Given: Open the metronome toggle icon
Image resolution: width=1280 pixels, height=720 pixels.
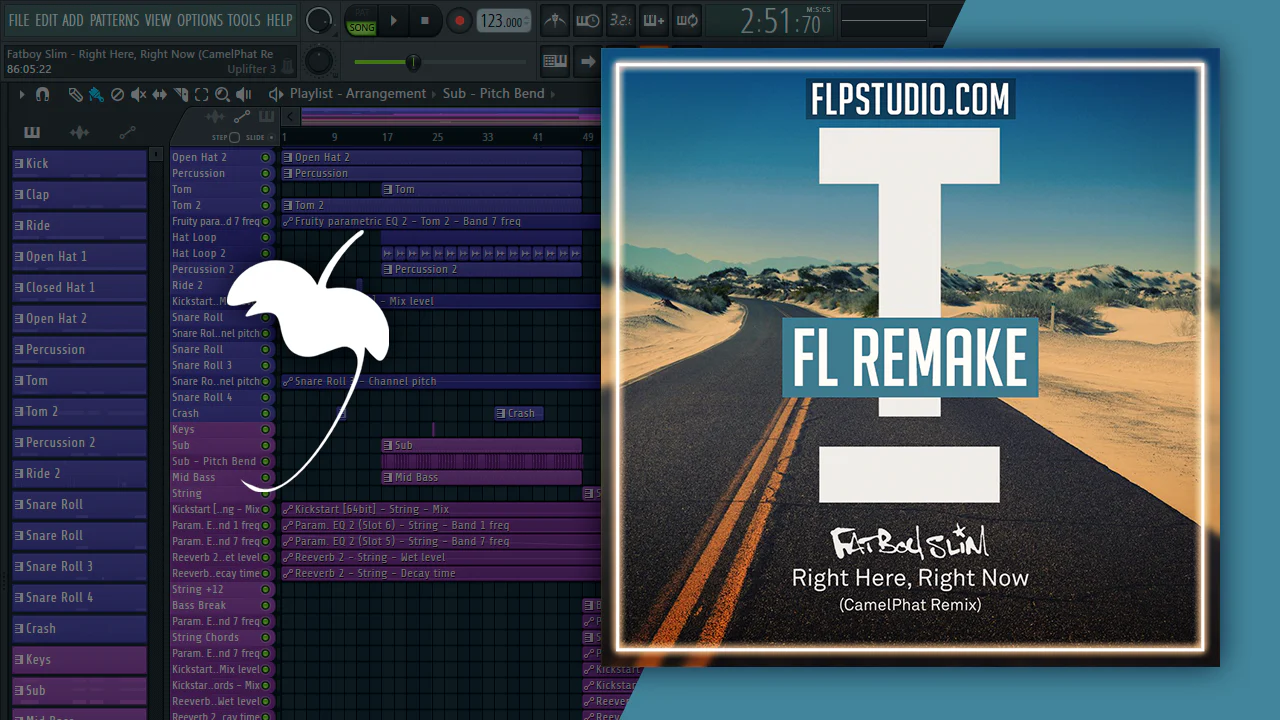Looking at the screenshot, I should (555, 20).
